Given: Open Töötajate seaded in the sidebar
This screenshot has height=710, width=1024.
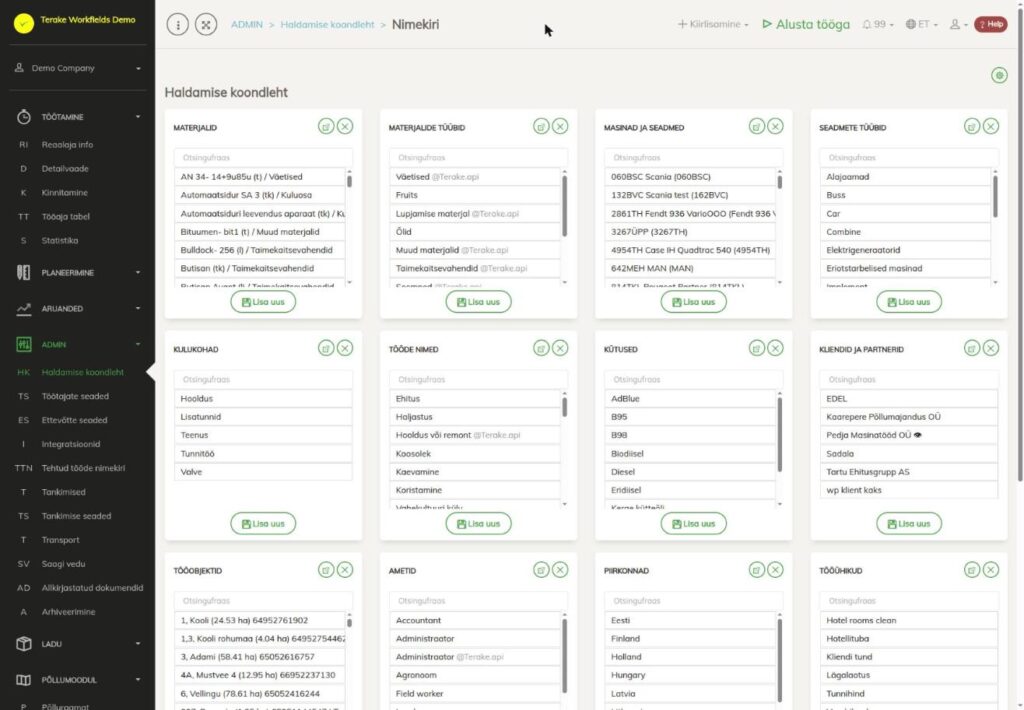Looking at the screenshot, I should click(75, 396).
